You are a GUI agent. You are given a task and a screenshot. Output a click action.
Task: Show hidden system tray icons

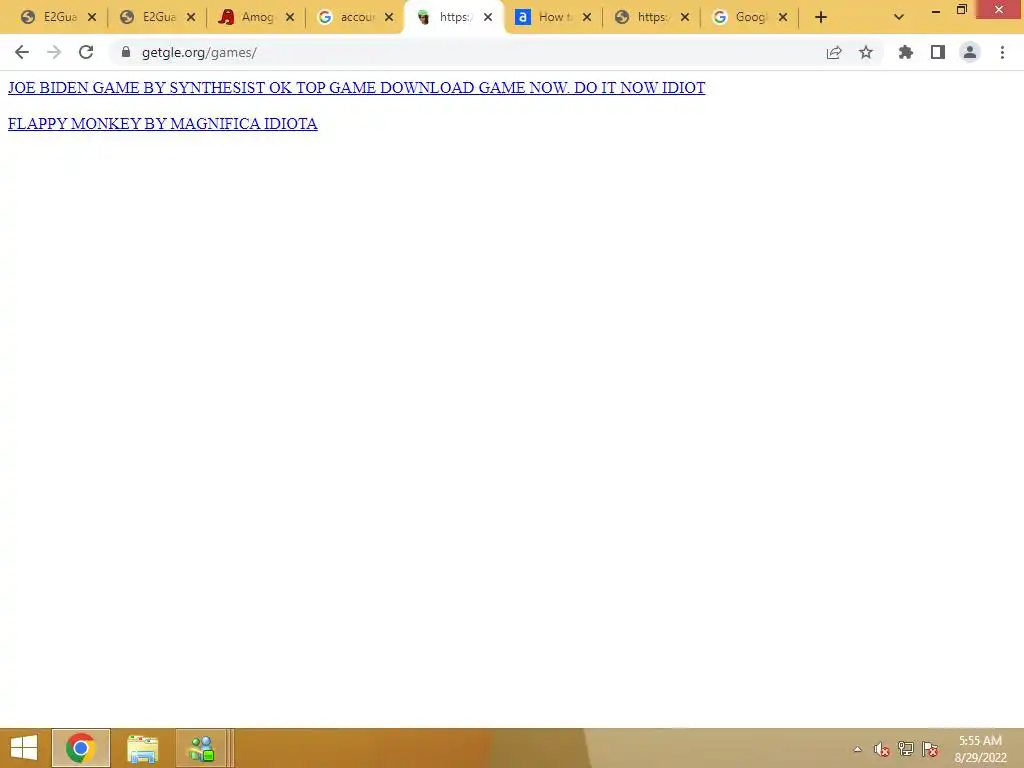pyautogui.click(x=857, y=750)
